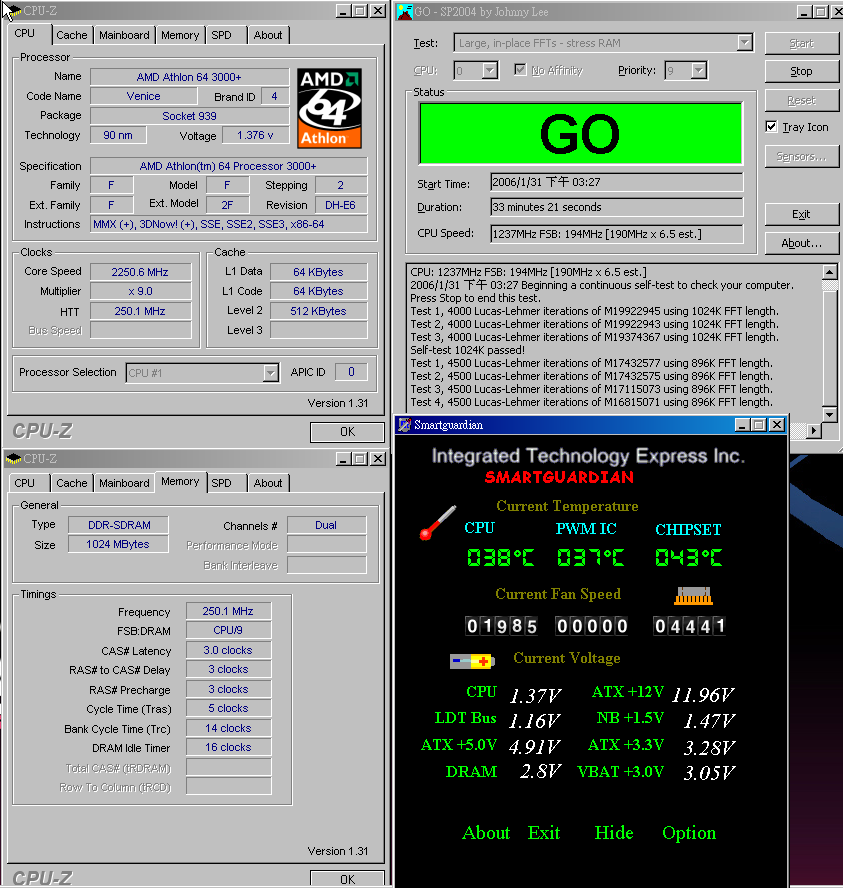The image size is (843, 888).
Task: Click Core Speed value 2250.6 MHz
Action: tap(140, 272)
